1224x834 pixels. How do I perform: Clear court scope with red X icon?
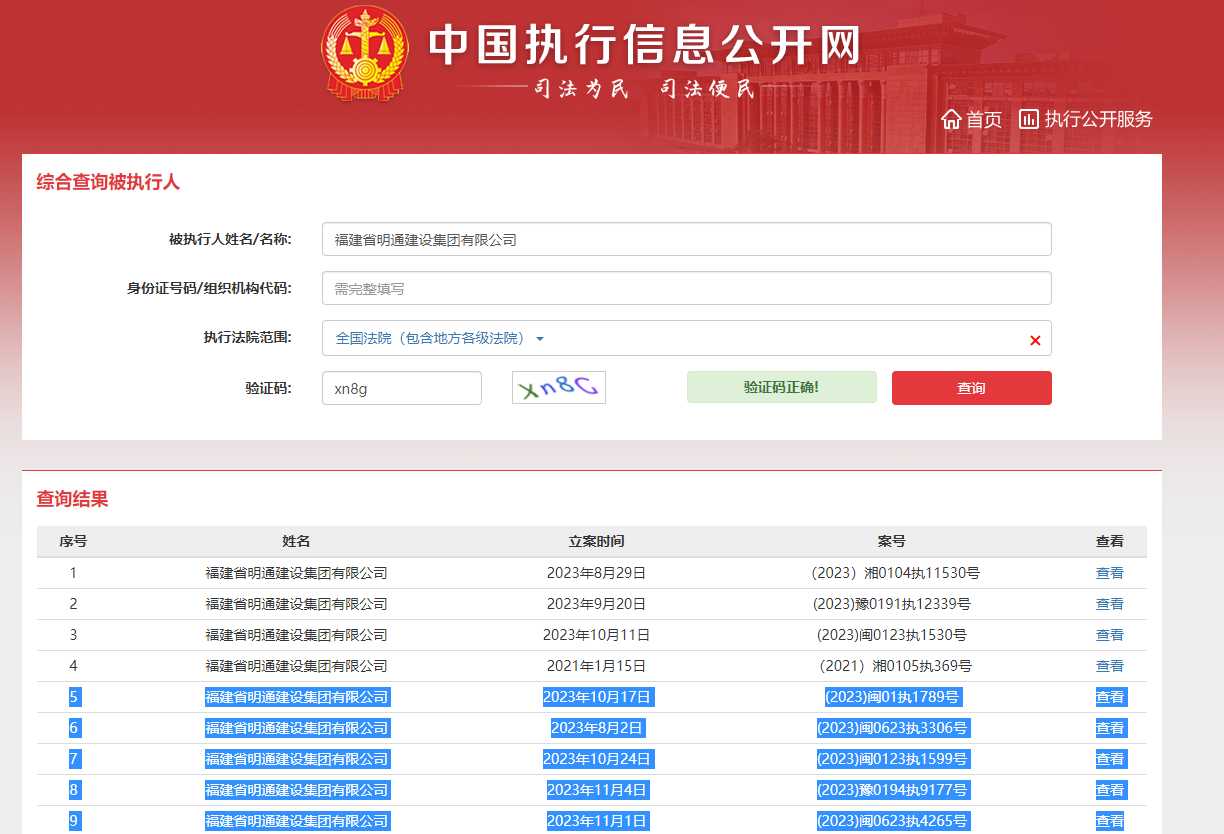click(x=1035, y=340)
